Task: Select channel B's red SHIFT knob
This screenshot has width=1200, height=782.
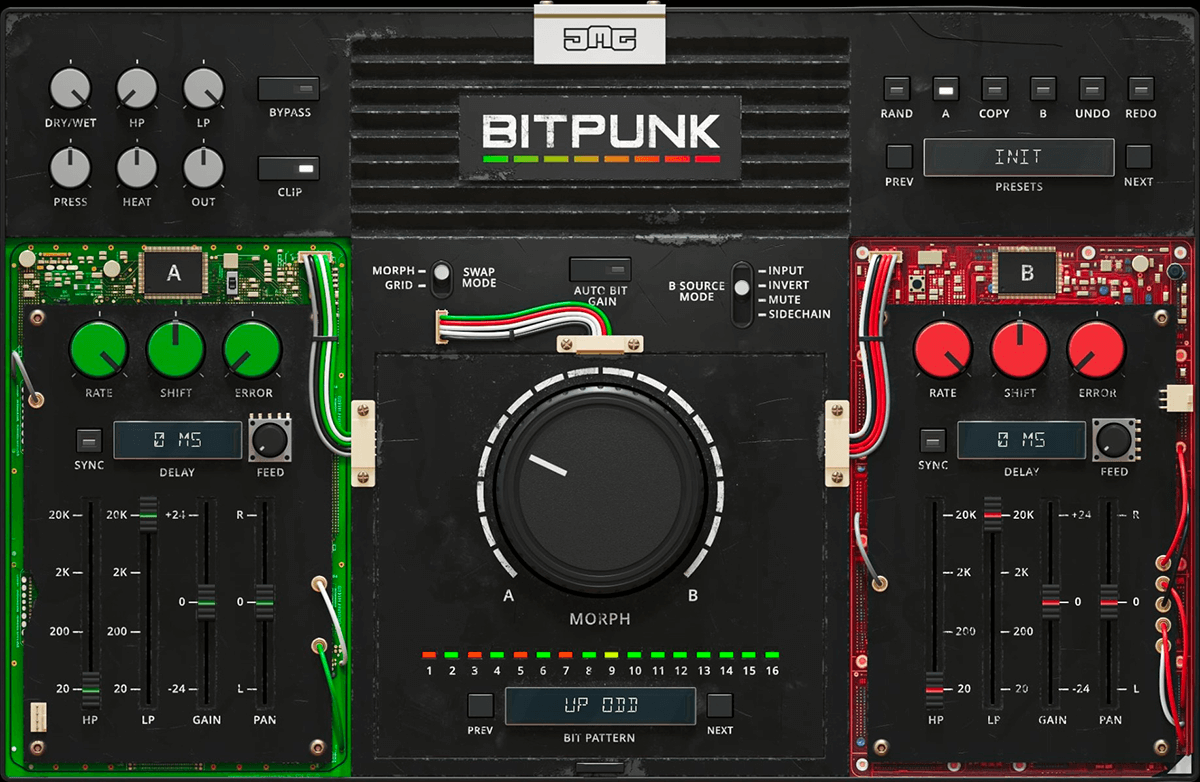Action: pyautogui.click(x=1019, y=352)
